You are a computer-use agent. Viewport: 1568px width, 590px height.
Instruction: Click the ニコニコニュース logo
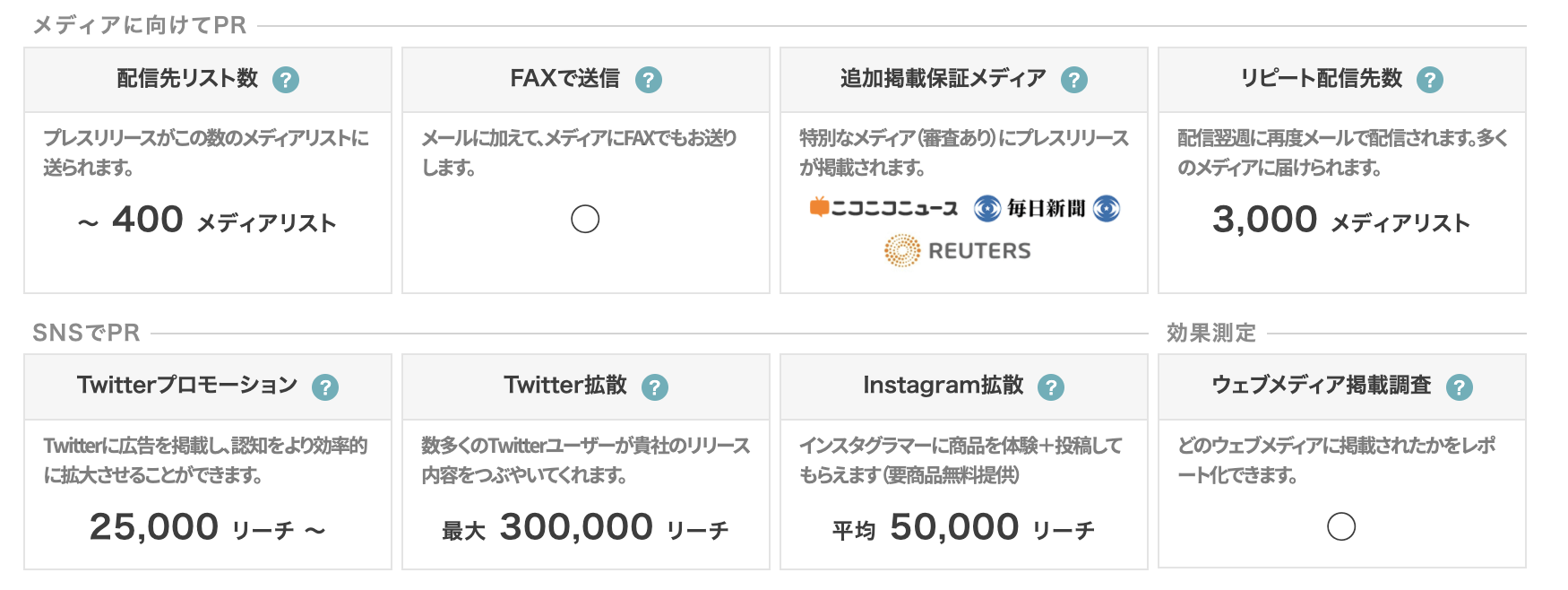click(x=883, y=208)
